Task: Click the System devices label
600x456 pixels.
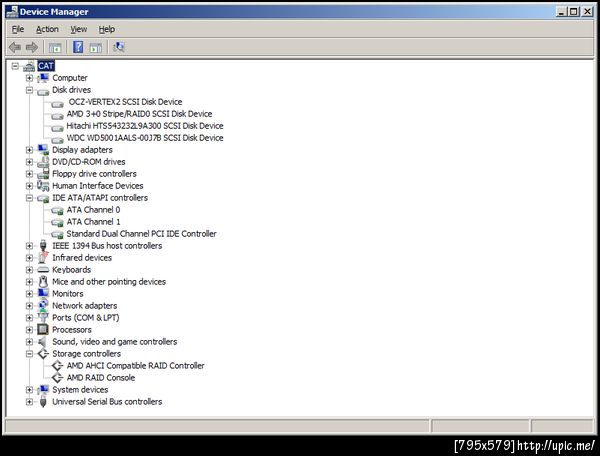Action: [x=80, y=390]
